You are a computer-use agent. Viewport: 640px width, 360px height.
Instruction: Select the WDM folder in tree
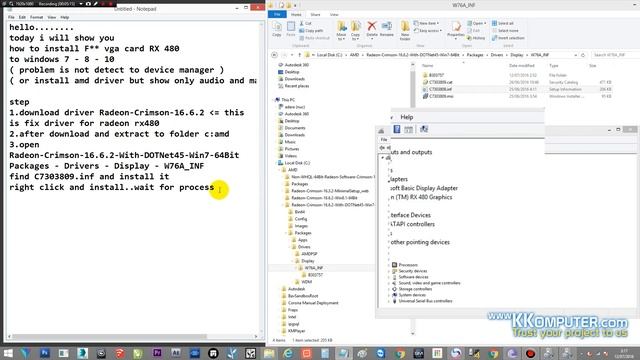[x=306, y=282]
